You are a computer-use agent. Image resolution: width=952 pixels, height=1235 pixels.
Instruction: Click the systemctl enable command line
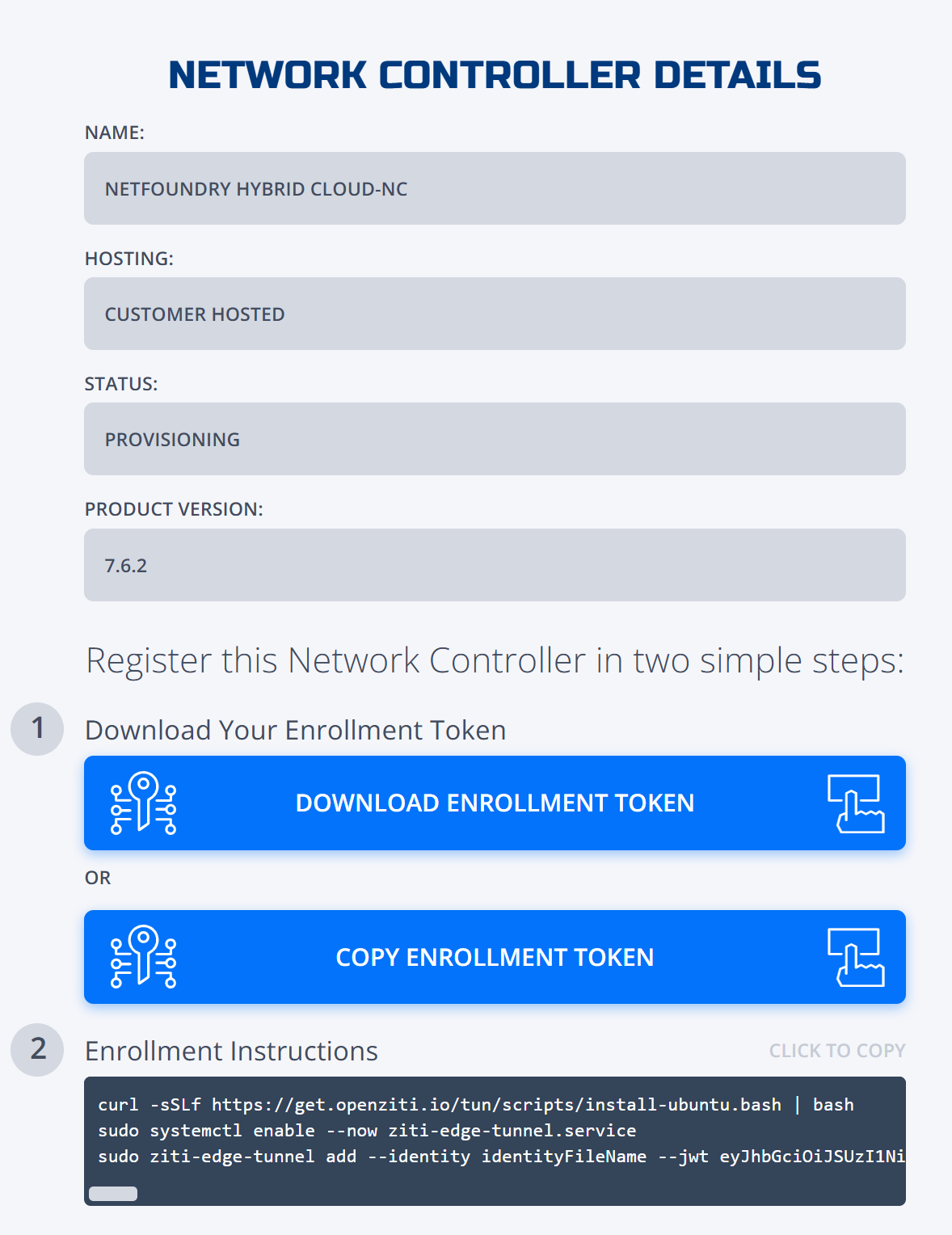point(367,1131)
